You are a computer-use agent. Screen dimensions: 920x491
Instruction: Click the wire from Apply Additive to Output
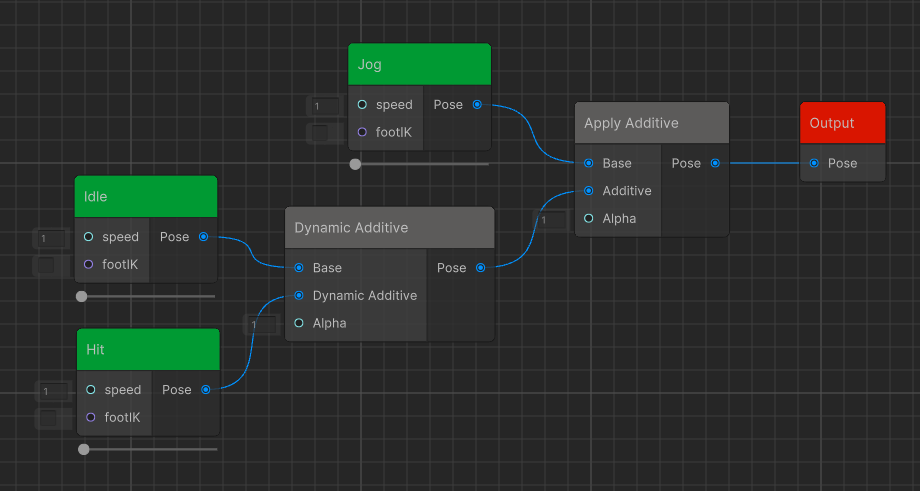pyautogui.click(x=764, y=163)
